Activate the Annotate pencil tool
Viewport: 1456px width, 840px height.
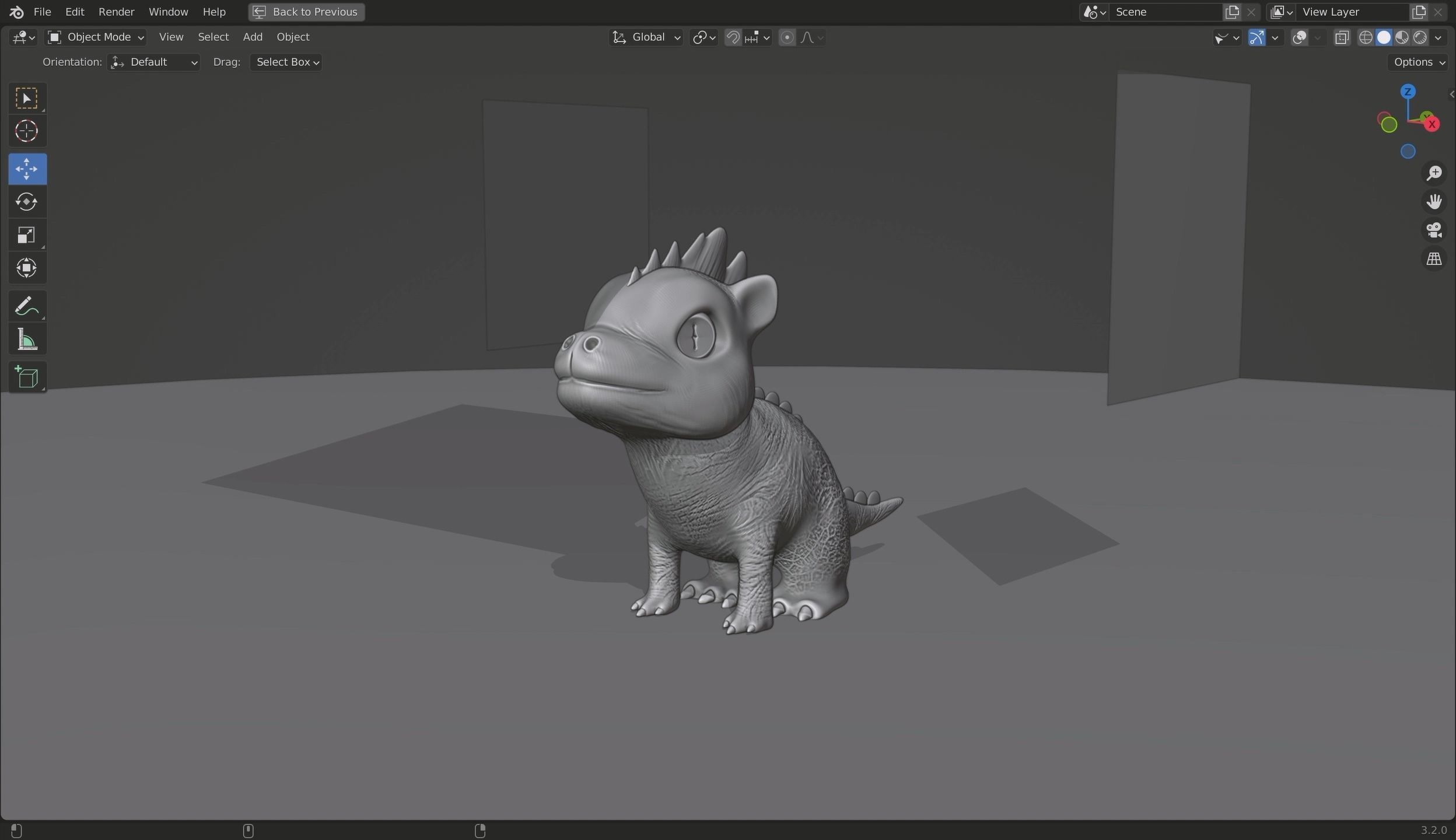pyautogui.click(x=27, y=306)
